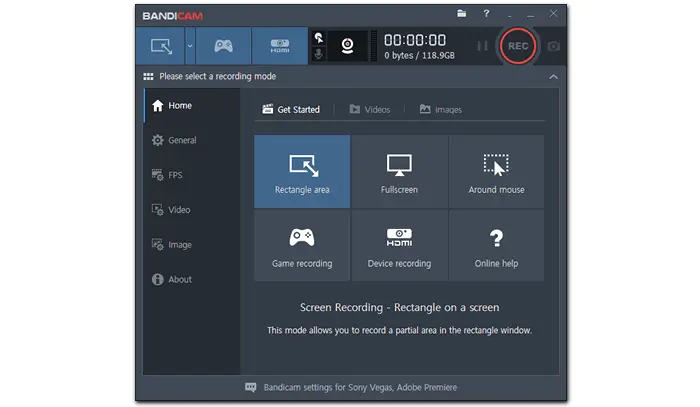Choose the Around mouse recording tile
This screenshot has height=407, width=700.
496,171
